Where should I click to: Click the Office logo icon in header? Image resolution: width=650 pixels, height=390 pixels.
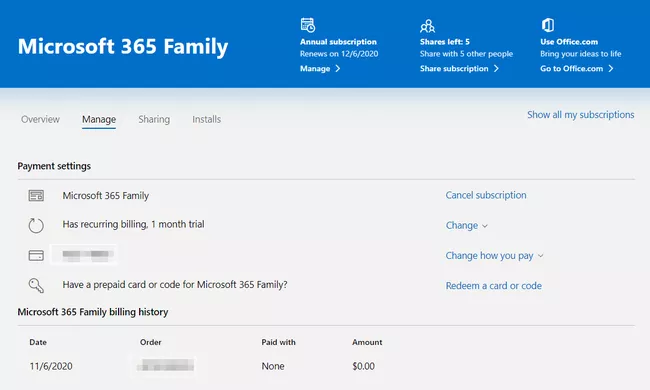pos(548,25)
